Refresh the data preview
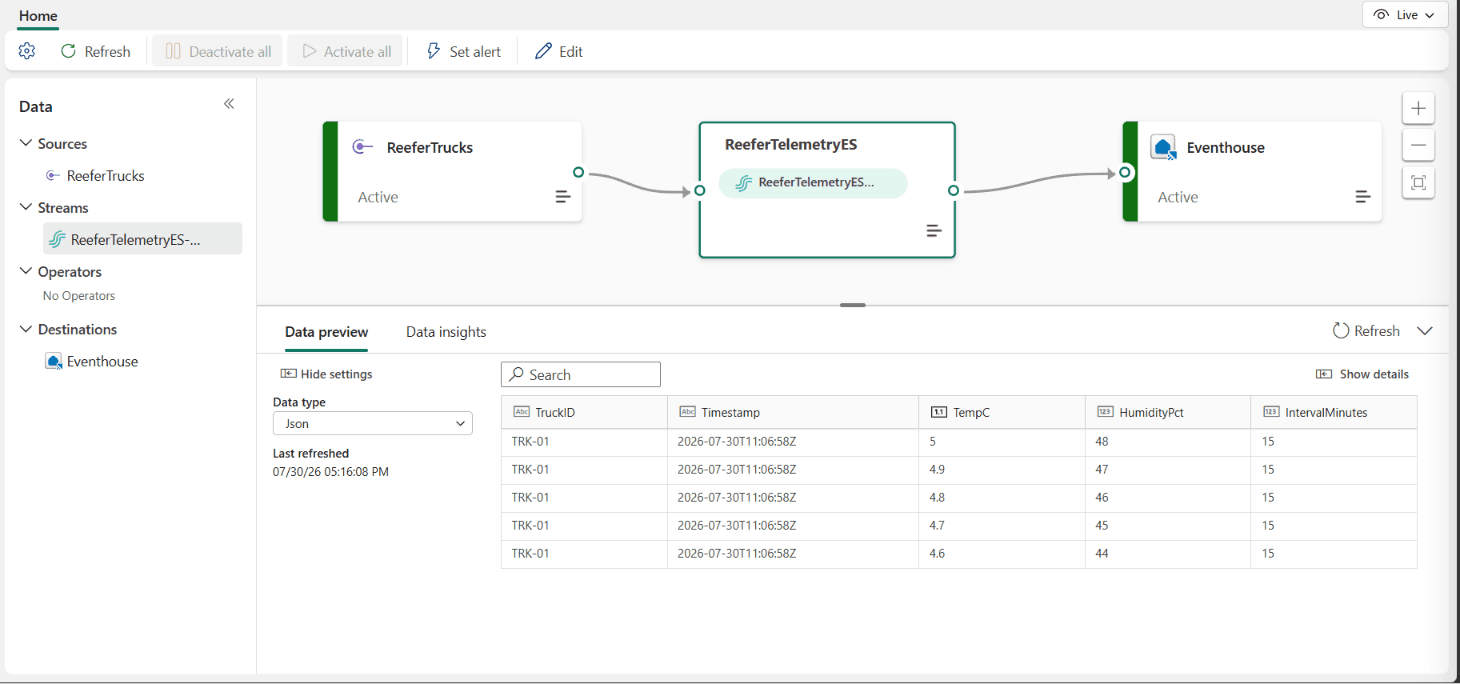Viewport: 1460px width, 684px height. 1366,331
